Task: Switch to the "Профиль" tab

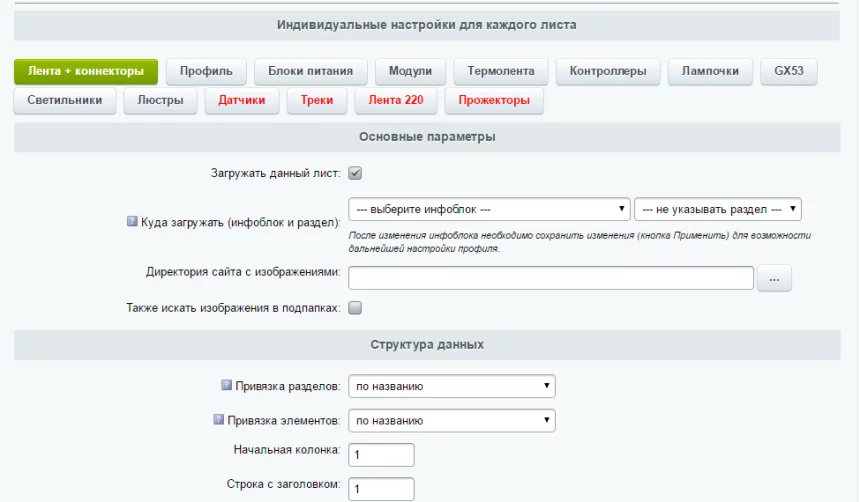Action: (206, 71)
